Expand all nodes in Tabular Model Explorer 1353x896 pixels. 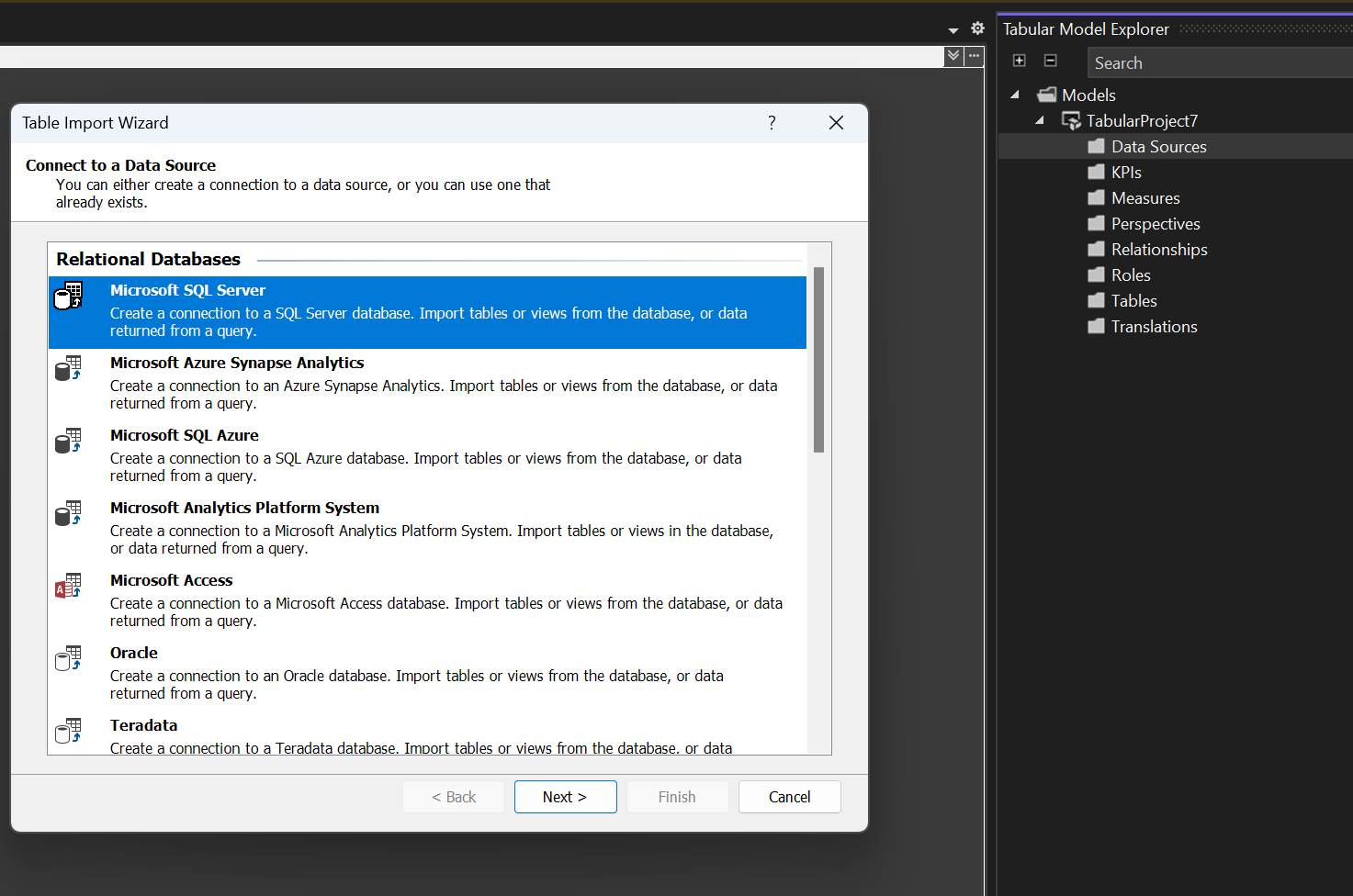coord(1019,61)
